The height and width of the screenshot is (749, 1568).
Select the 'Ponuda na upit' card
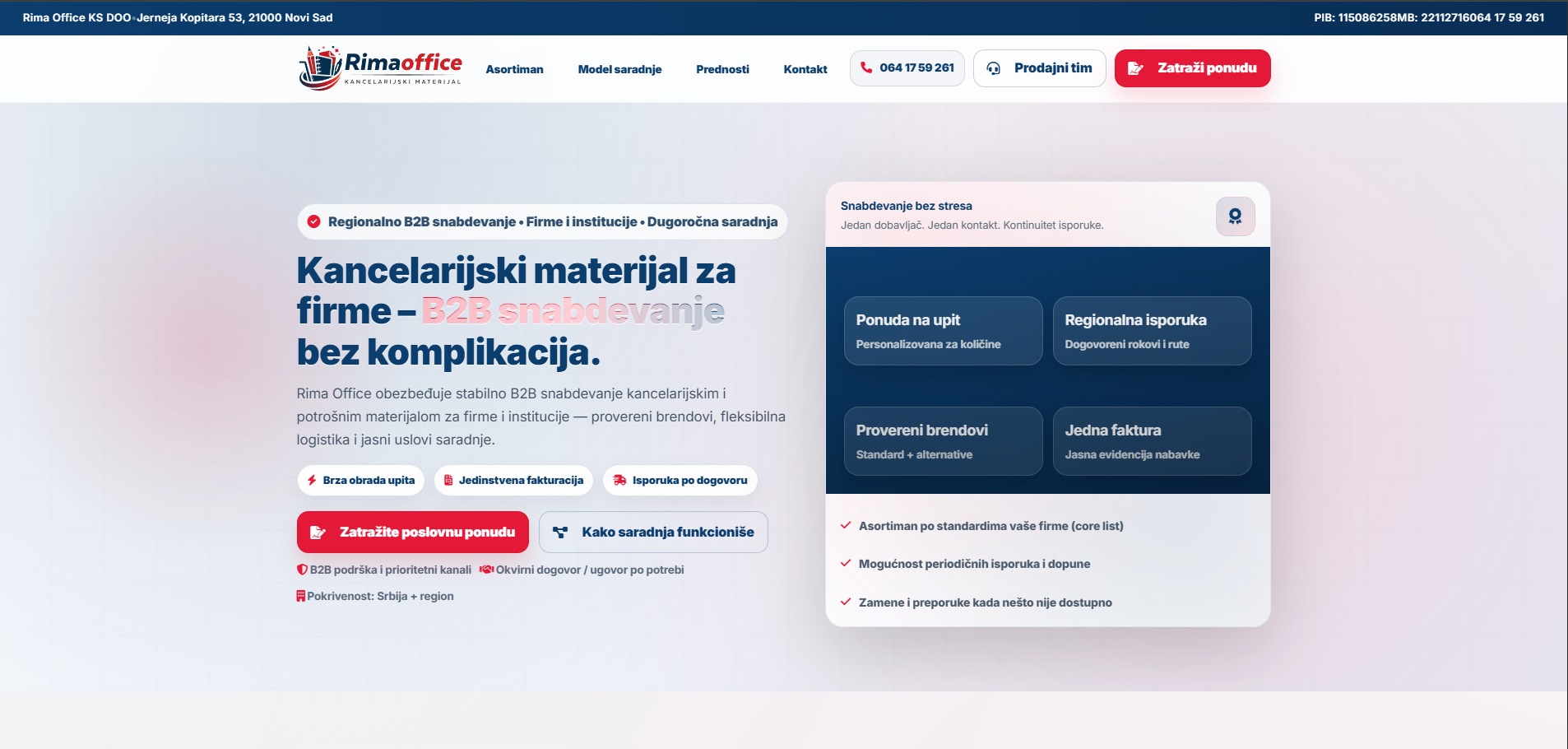pyautogui.click(x=943, y=331)
